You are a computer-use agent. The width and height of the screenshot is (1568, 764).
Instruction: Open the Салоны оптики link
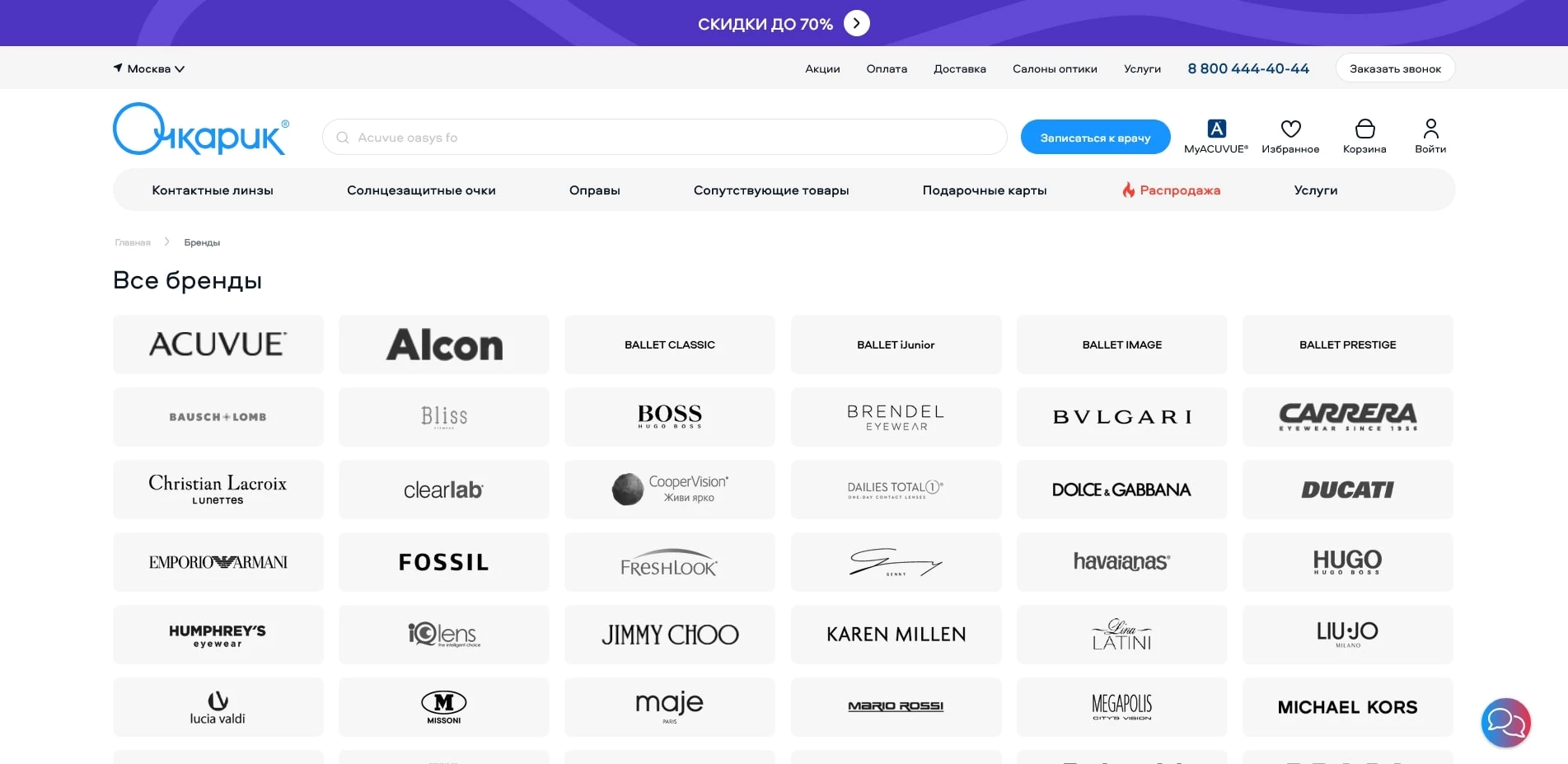point(1055,68)
